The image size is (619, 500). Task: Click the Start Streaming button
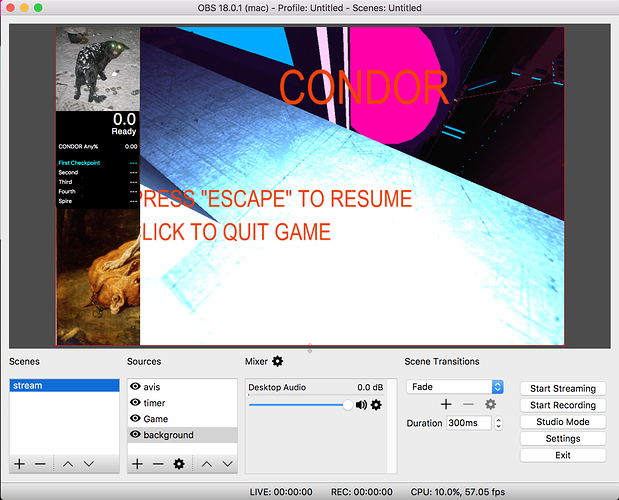coord(562,388)
